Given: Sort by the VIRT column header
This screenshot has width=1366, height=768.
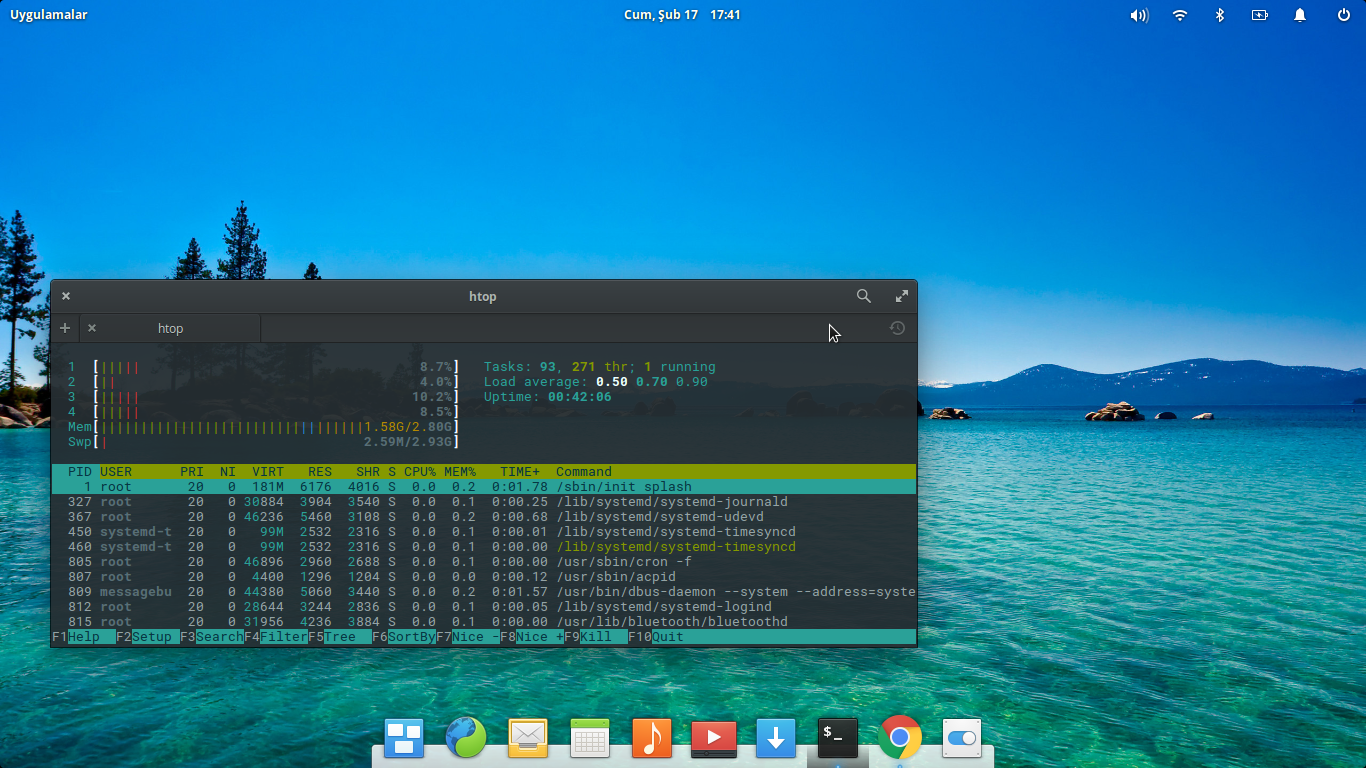Looking at the screenshot, I should [x=268, y=472].
